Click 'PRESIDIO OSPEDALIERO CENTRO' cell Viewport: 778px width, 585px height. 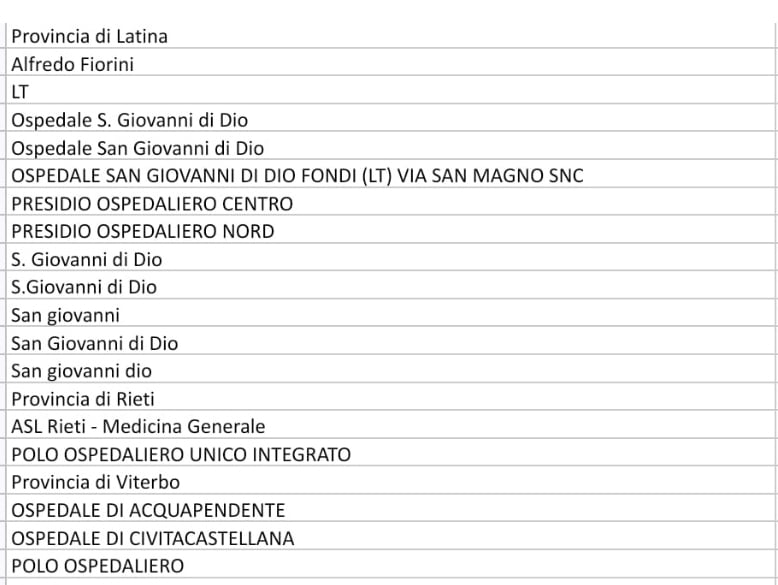[x=391, y=203]
